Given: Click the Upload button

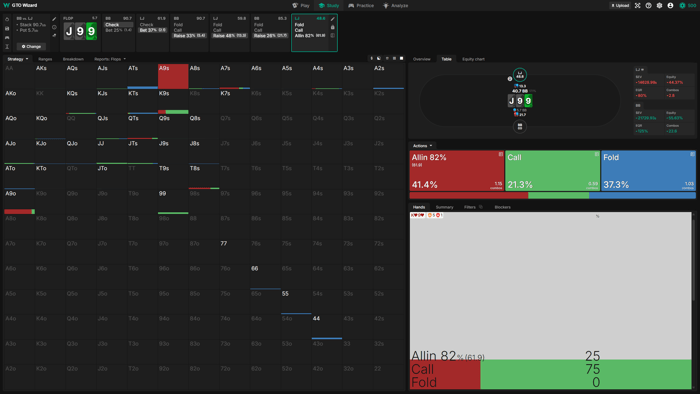Looking at the screenshot, I should 620,5.
